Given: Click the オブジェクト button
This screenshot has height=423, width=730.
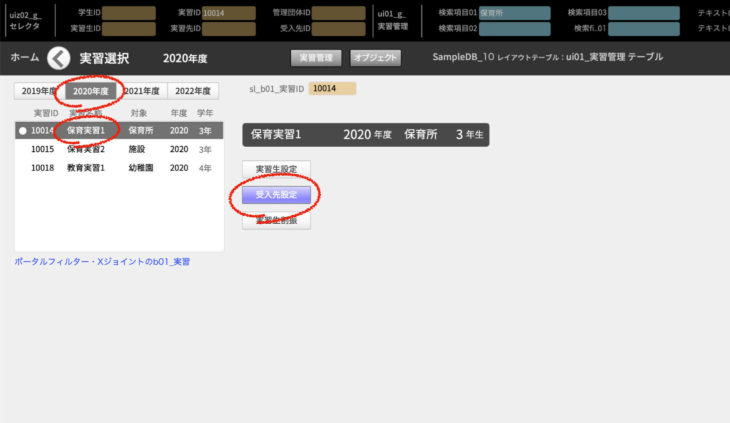Looking at the screenshot, I should click(376, 58).
